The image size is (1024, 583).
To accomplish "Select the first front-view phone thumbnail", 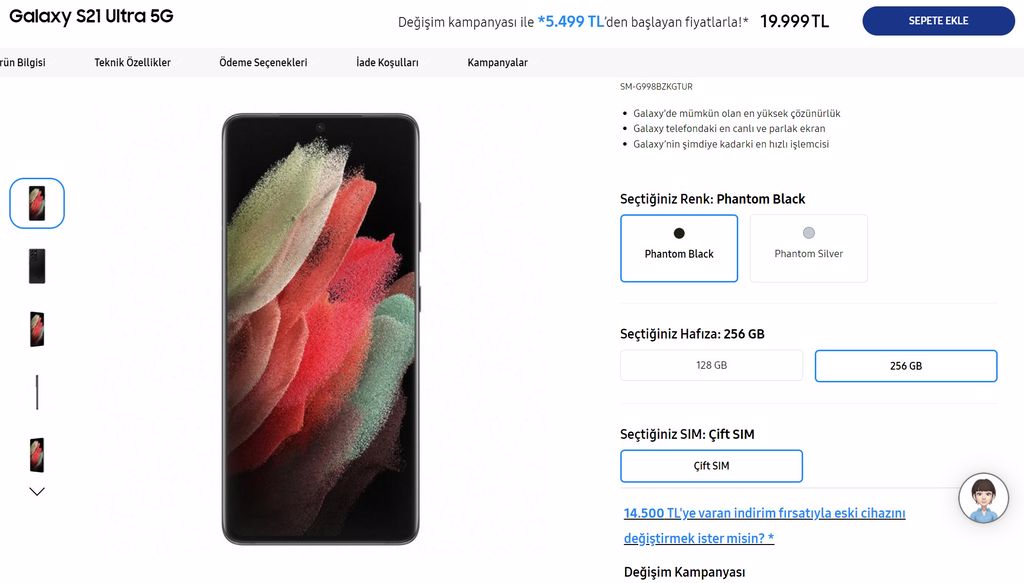I will coord(37,203).
